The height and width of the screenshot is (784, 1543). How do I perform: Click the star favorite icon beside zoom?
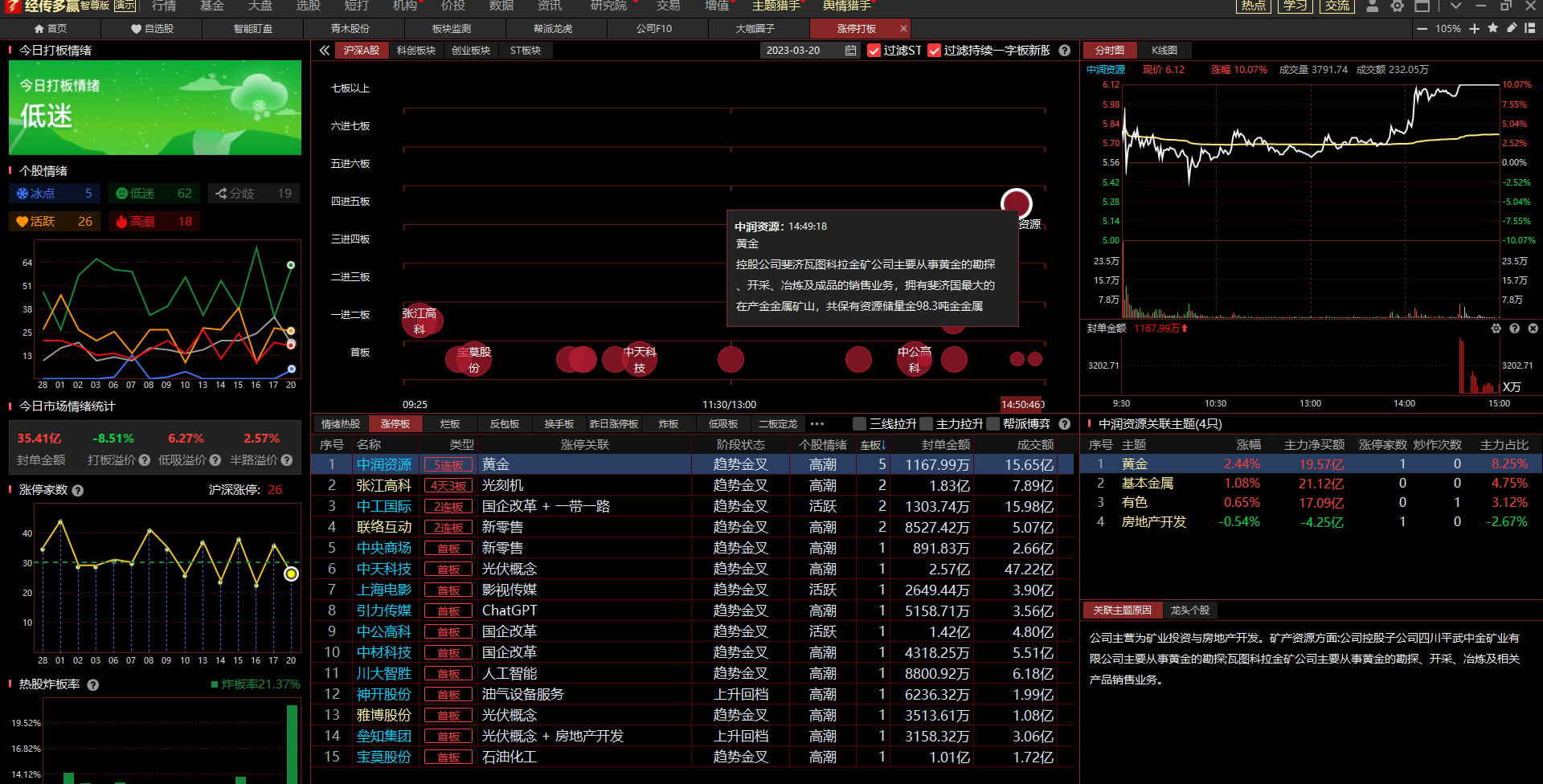coord(1493,28)
